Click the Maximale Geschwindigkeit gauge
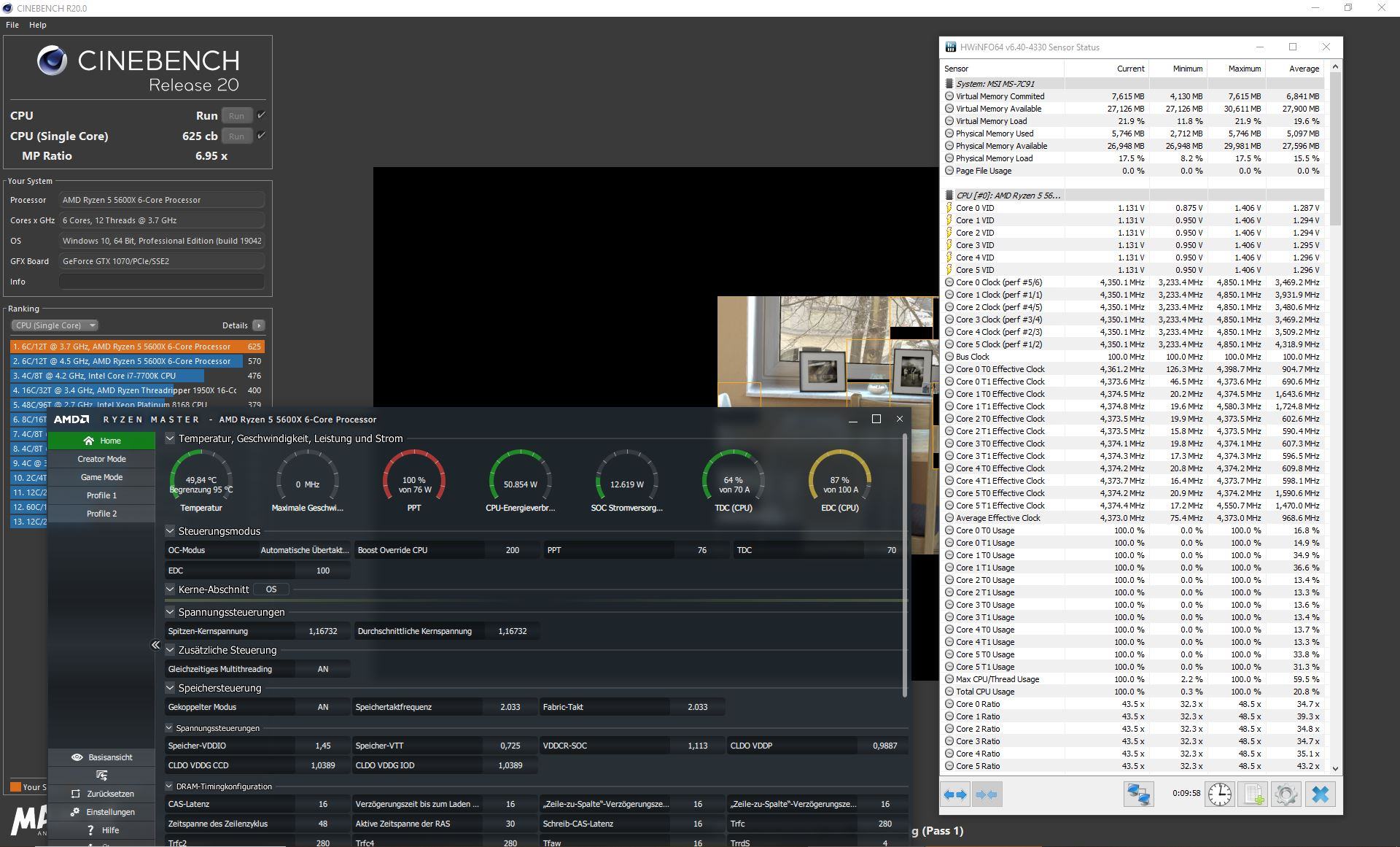Image resolution: width=1400 pixels, height=847 pixels. (307, 481)
